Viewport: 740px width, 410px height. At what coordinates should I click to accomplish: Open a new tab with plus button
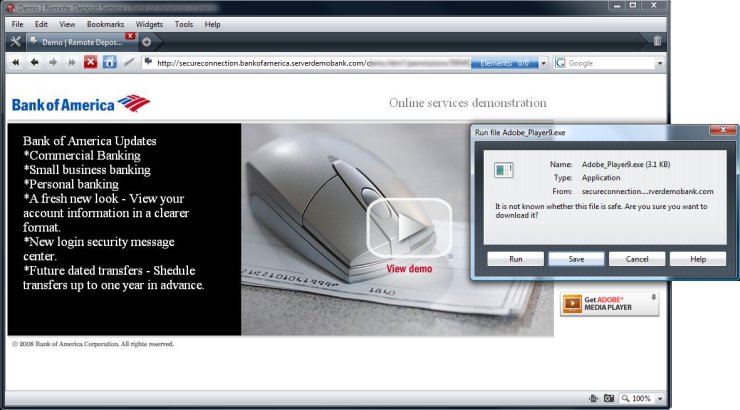(x=146, y=42)
